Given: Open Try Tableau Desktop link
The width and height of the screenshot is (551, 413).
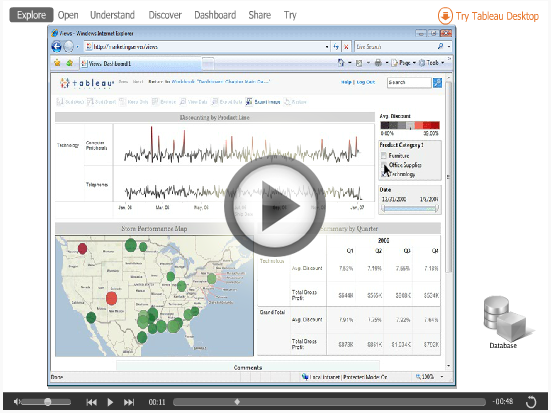Looking at the screenshot, I should (x=497, y=16).
